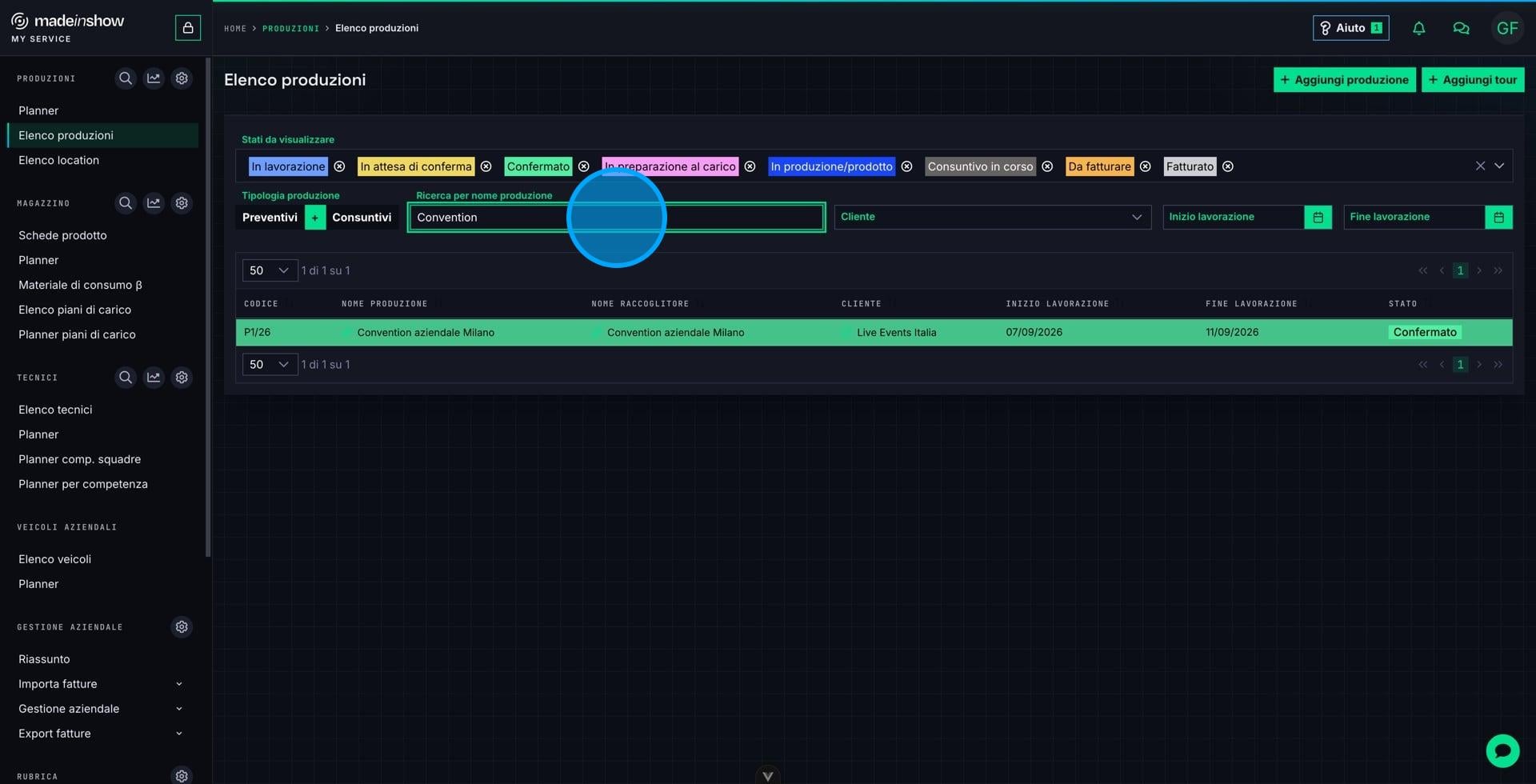Click the Ricerca per nome produzione field
1536x784 pixels.
(616, 218)
